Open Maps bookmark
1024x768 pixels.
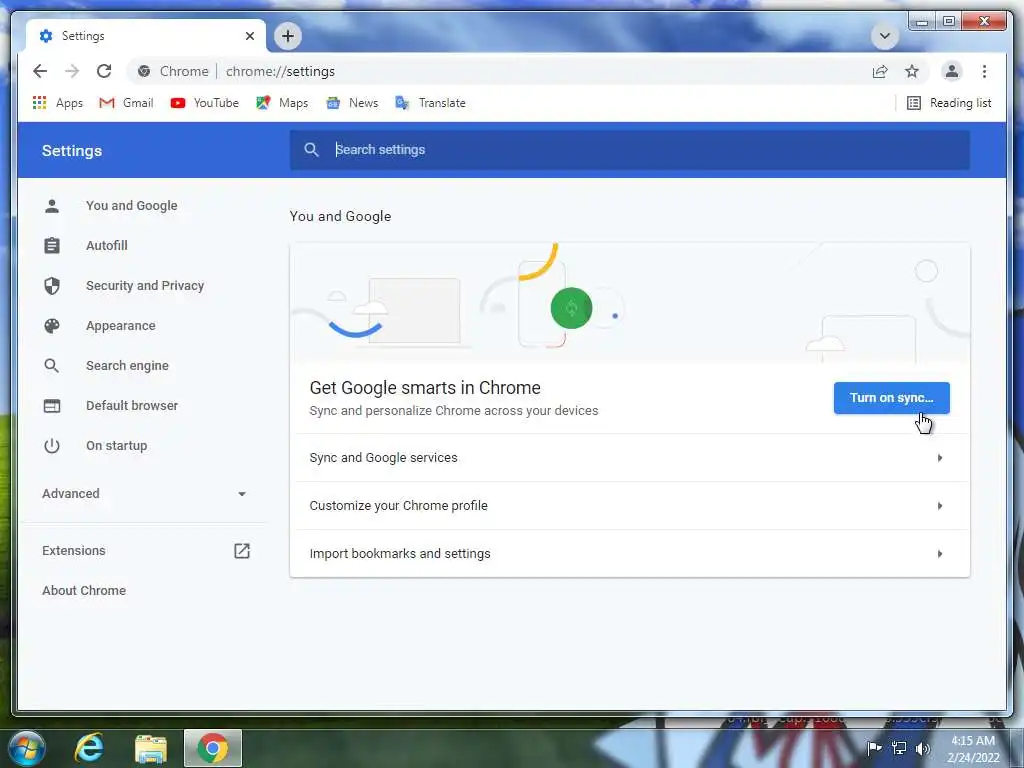(282, 103)
